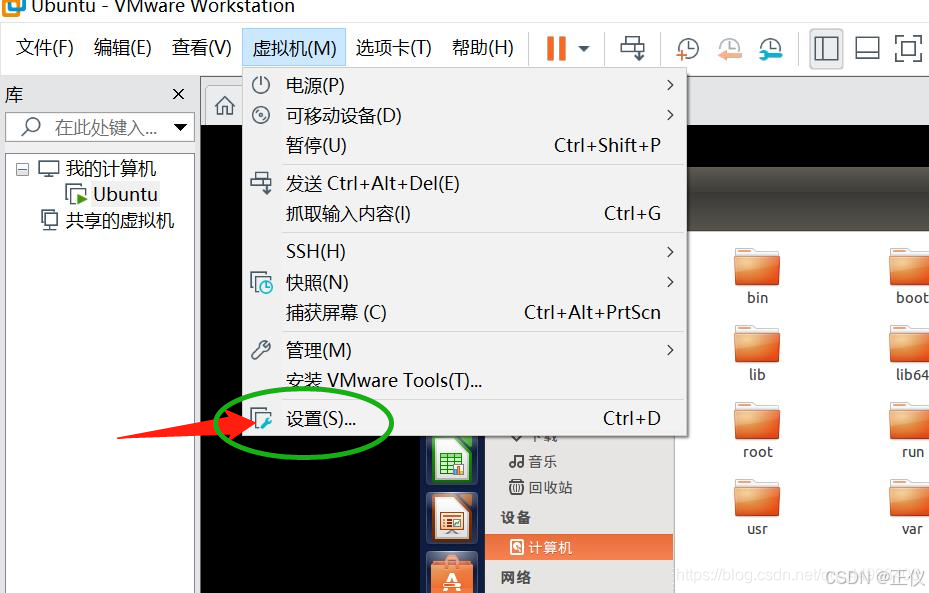Open 回收站 in the file manager sidebar
The width and height of the screenshot is (929, 593).
click(x=540, y=488)
